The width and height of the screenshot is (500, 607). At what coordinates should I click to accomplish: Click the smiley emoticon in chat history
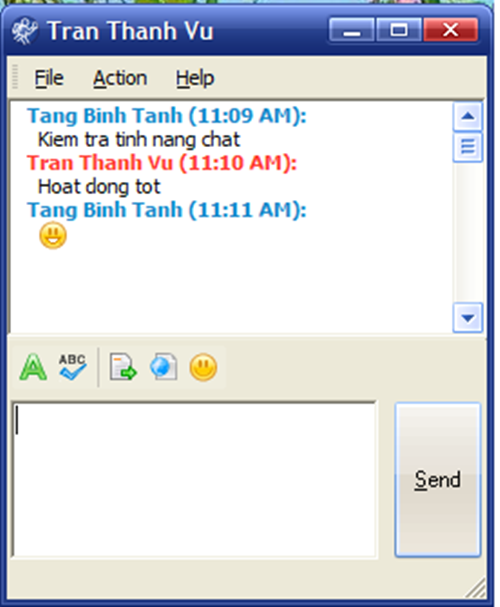(53, 235)
